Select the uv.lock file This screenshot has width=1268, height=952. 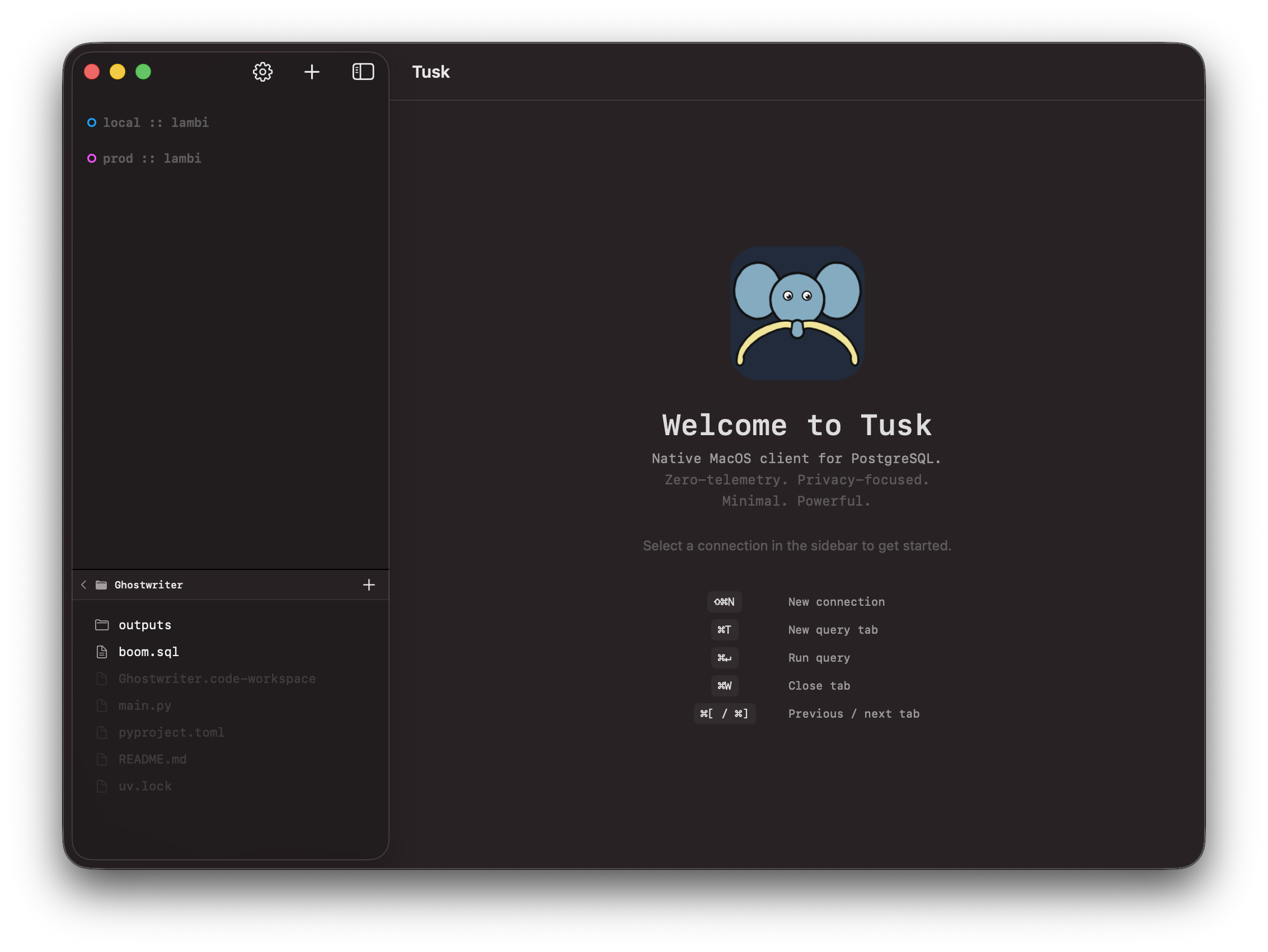click(x=144, y=786)
